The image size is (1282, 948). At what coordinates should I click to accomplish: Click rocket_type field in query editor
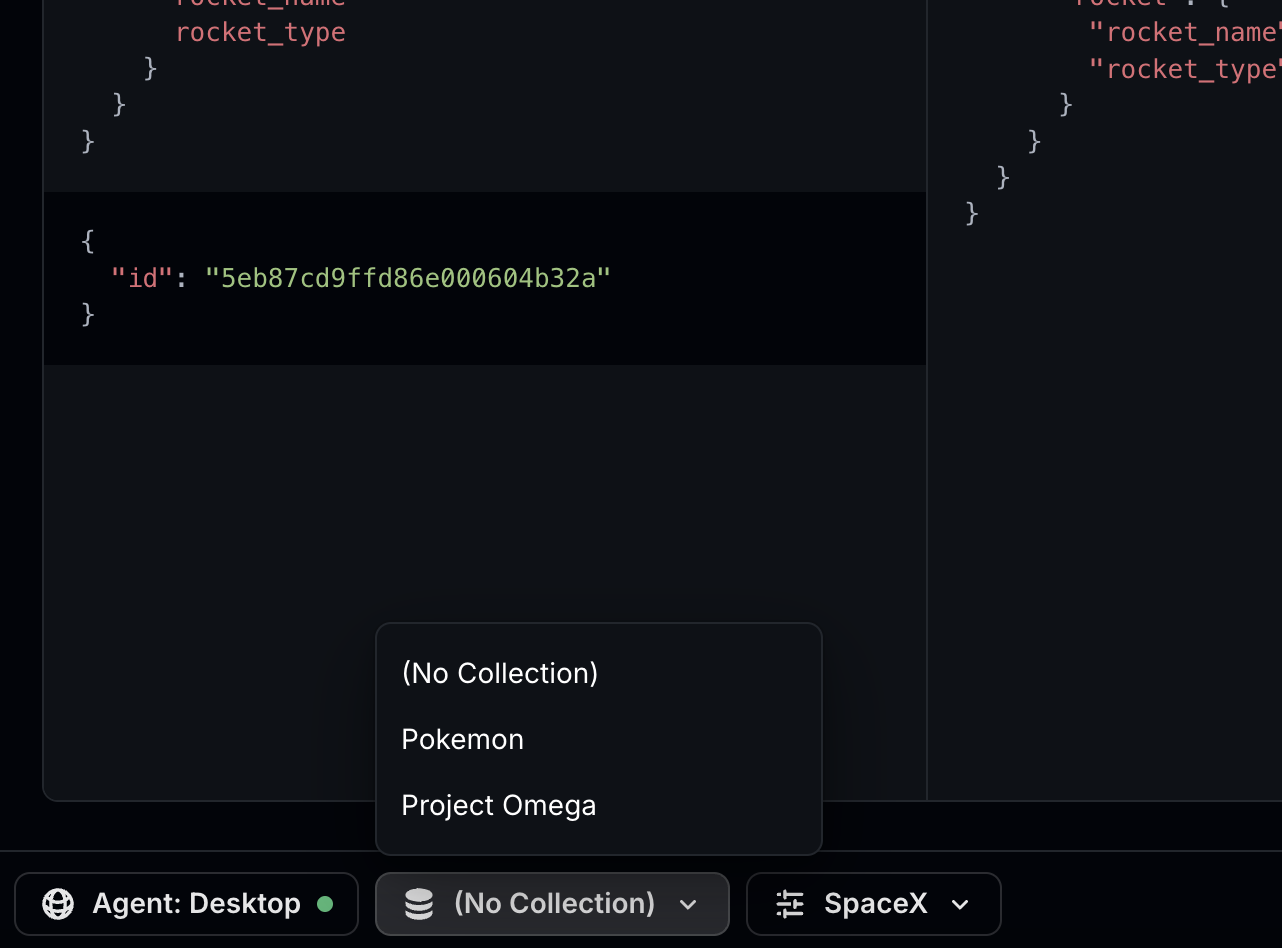pyautogui.click(x=260, y=32)
